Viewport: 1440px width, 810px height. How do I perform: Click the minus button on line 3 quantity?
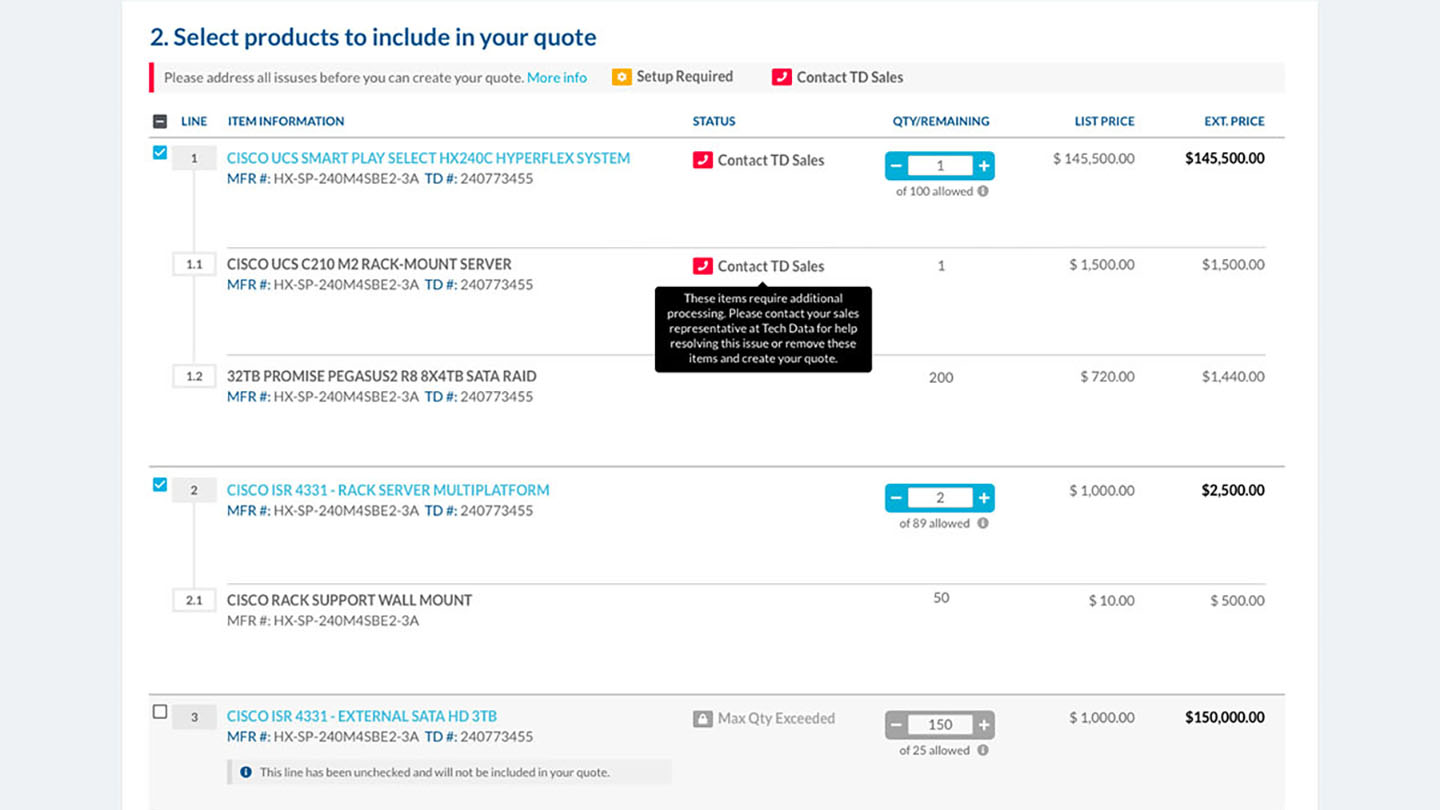(897, 725)
